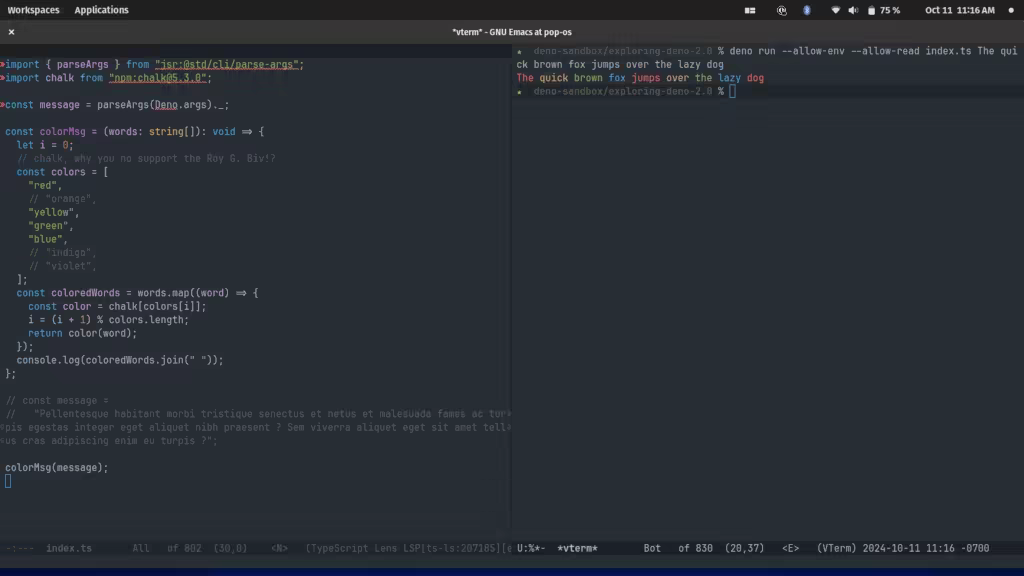Click 'All' position indicator in index.ts mode line
The width and height of the screenshot is (1024, 576).
140,548
